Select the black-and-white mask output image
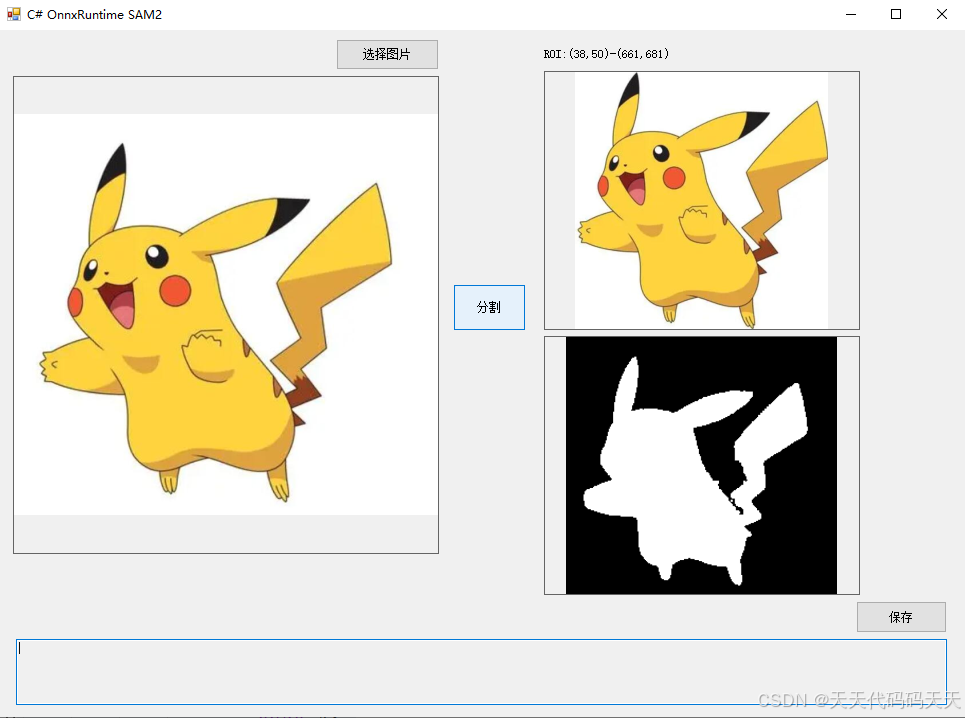This screenshot has width=965, height=718. [x=702, y=465]
